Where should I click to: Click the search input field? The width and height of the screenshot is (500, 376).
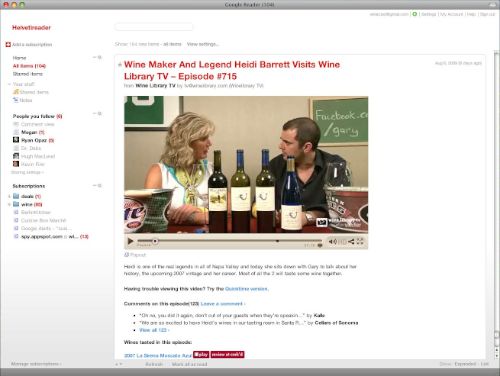(x=154, y=27)
